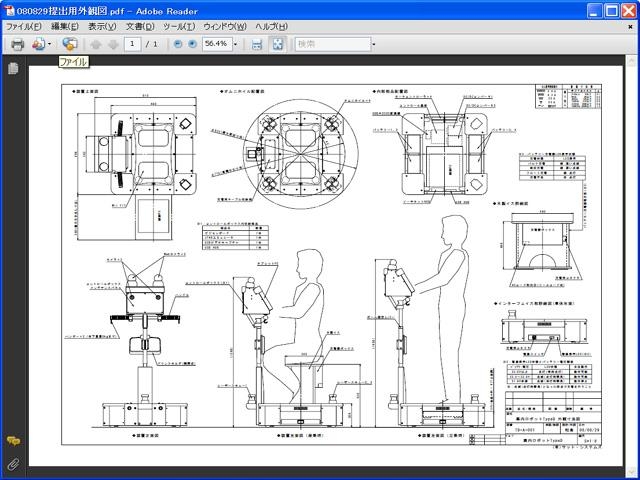Click the zoom in plus button
The height and width of the screenshot is (480, 640).
[192, 44]
